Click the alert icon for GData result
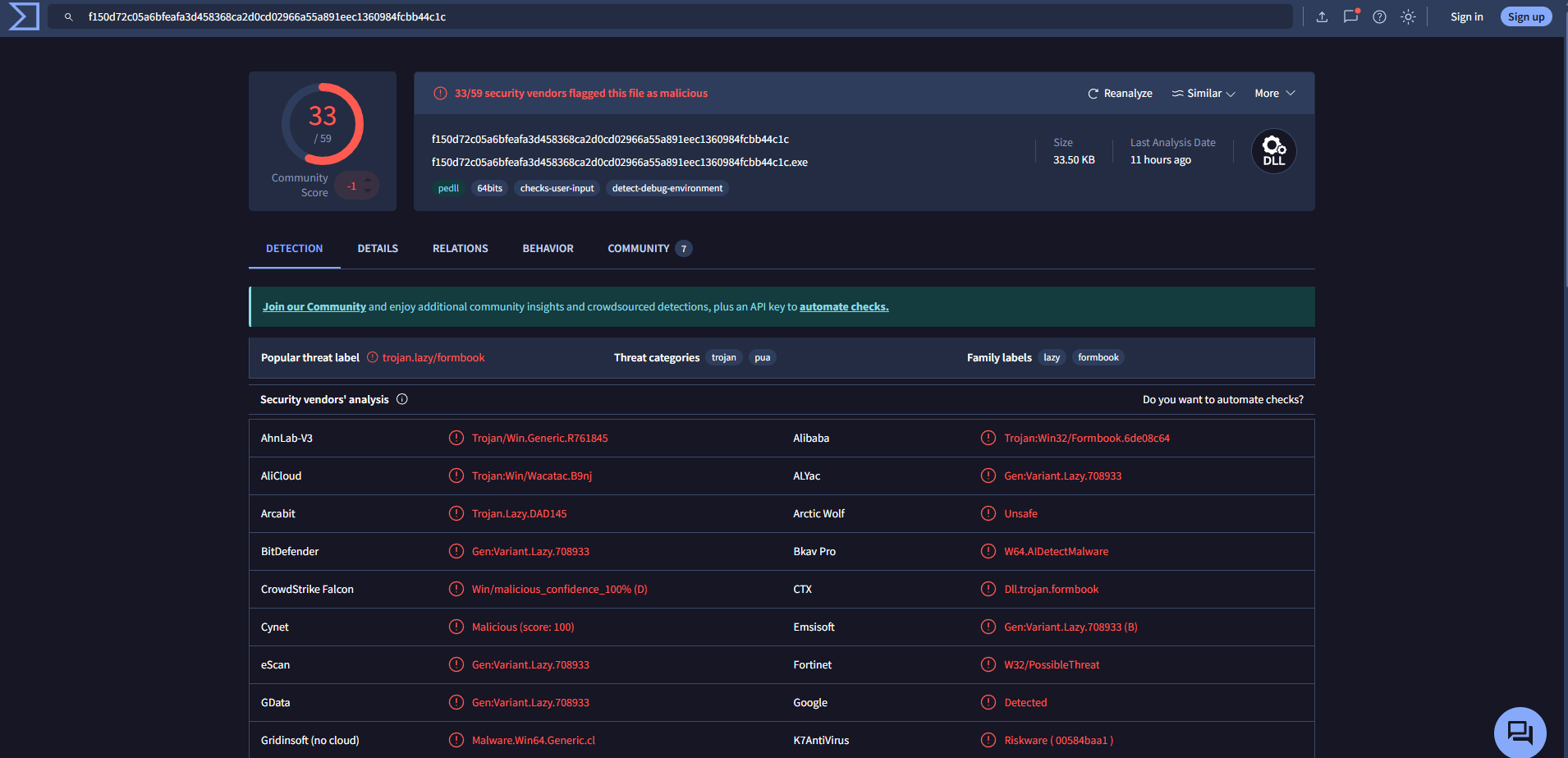Image resolution: width=1568 pixels, height=758 pixels. click(456, 702)
